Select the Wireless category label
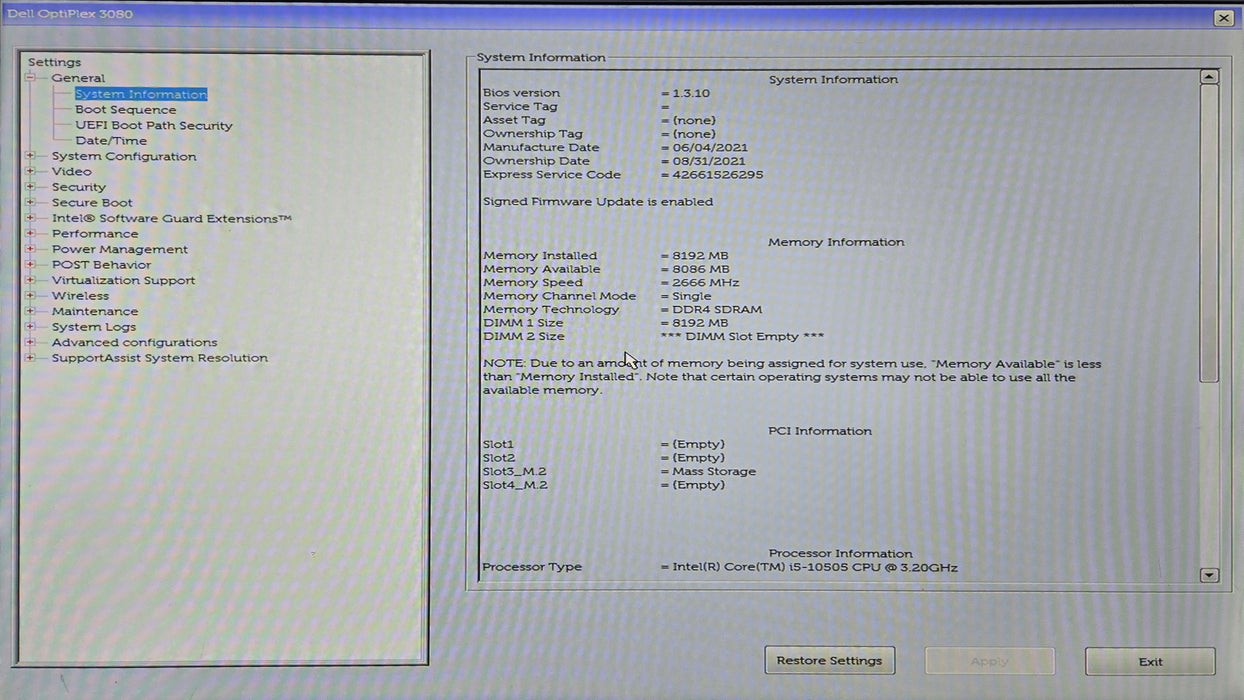Image resolution: width=1244 pixels, height=700 pixels. click(x=81, y=296)
